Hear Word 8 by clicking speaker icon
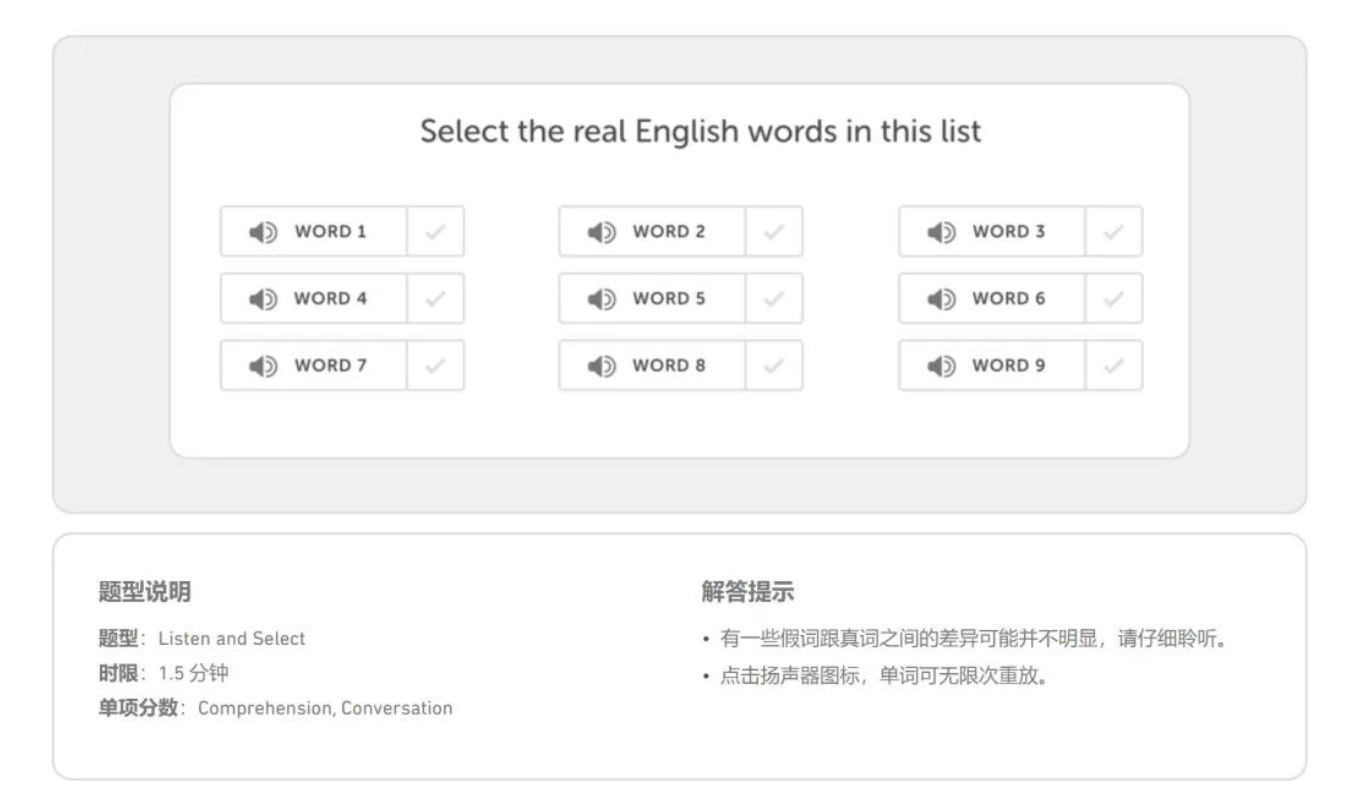The image size is (1362, 802). pos(601,366)
